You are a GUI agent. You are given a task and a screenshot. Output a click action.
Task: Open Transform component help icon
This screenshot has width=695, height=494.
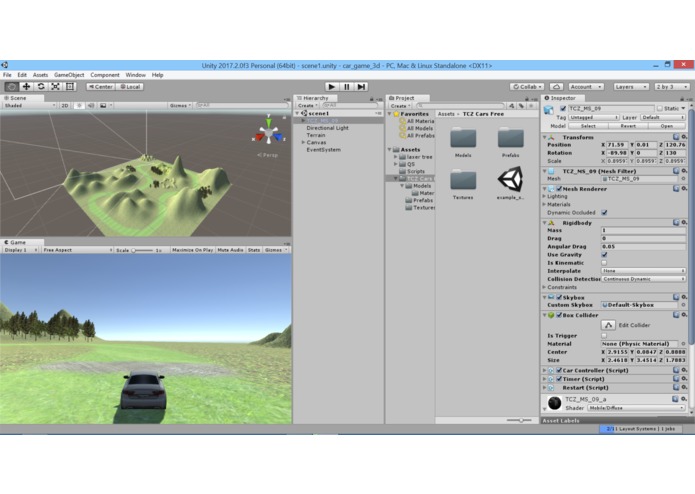(x=676, y=137)
